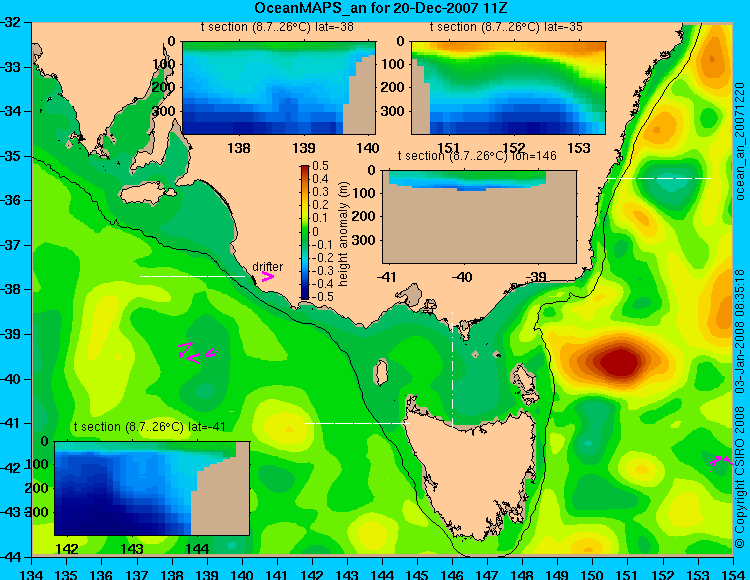750x580 pixels.
Task: Click the -38 label on the latitude axis
Action: (12, 289)
